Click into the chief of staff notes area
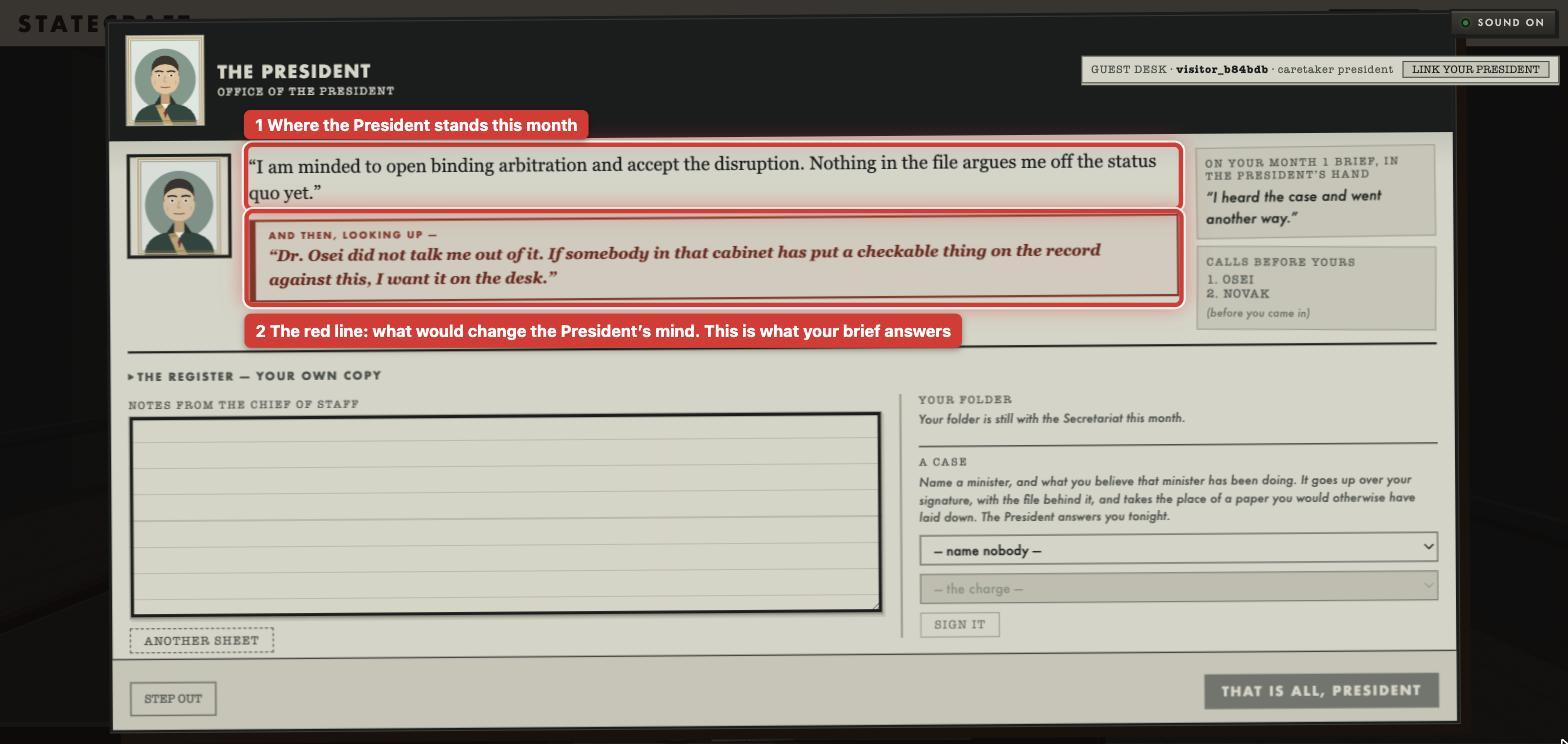1568x744 pixels. [506, 513]
